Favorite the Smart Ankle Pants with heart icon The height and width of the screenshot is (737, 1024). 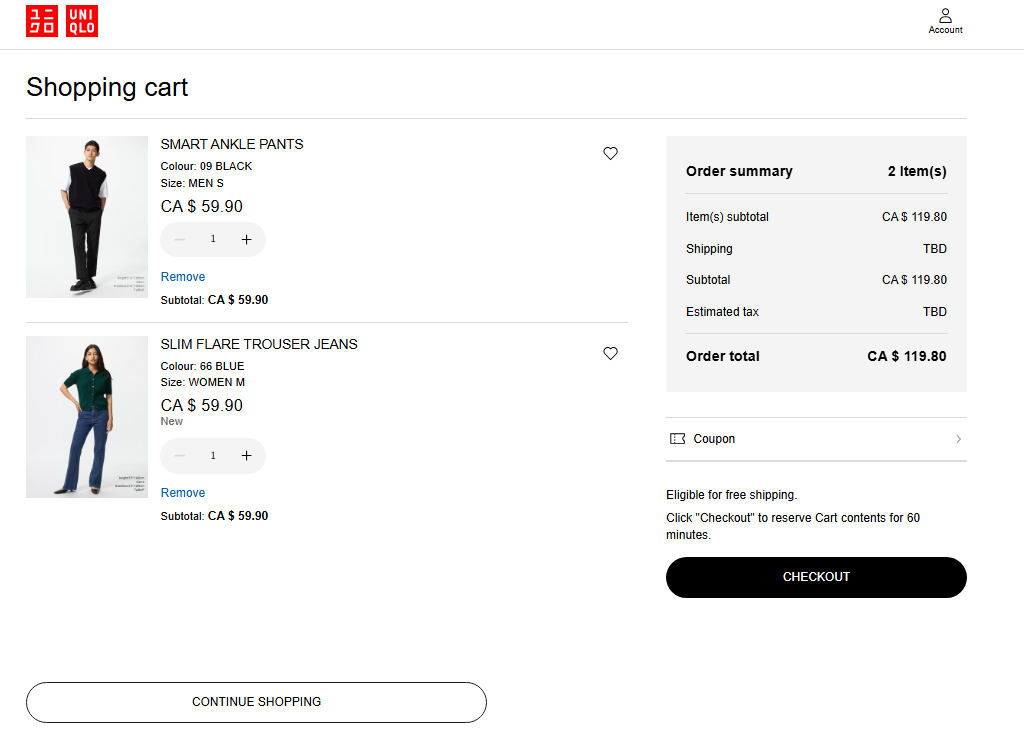(611, 153)
